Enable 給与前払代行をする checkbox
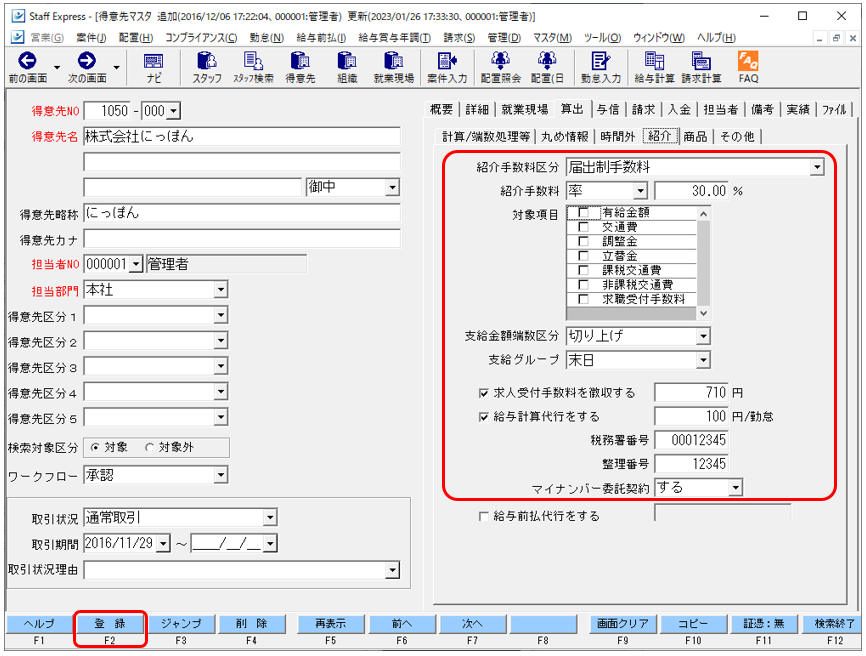 pyautogui.click(x=484, y=516)
